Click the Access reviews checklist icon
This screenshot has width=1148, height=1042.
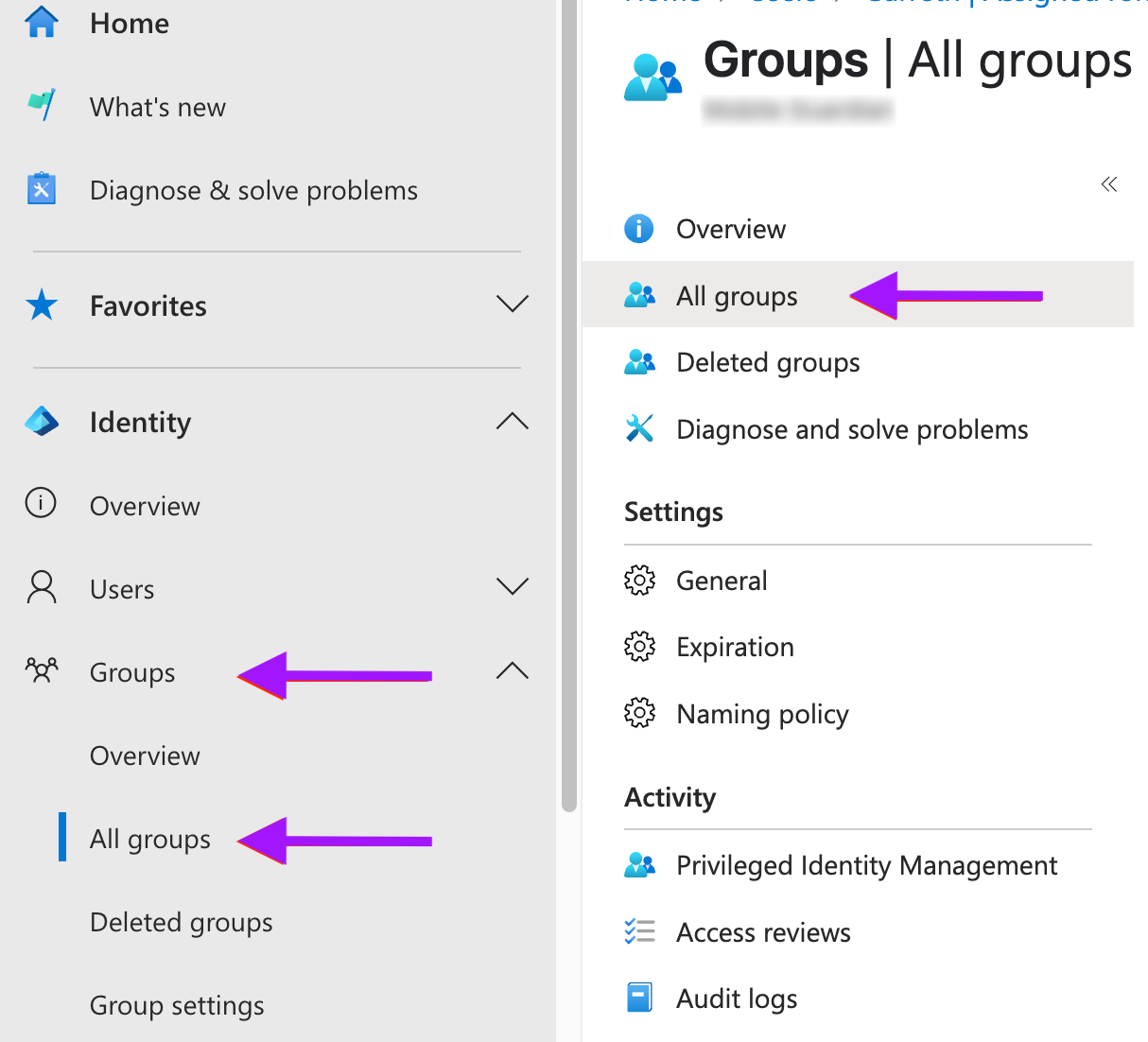[x=639, y=931]
